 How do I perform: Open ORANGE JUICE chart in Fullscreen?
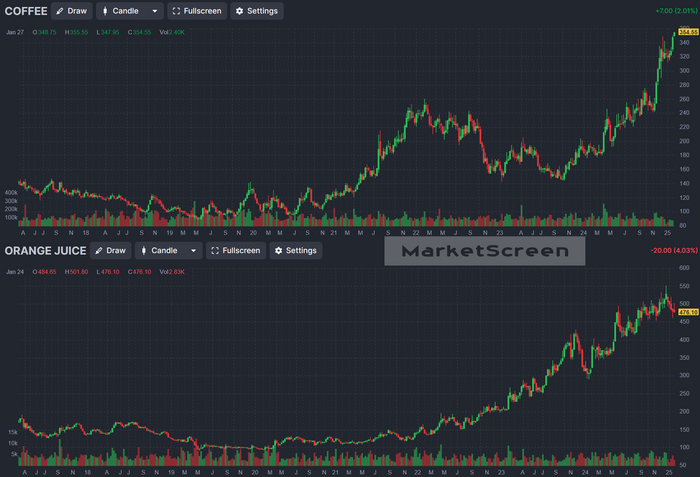click(236, 251)
